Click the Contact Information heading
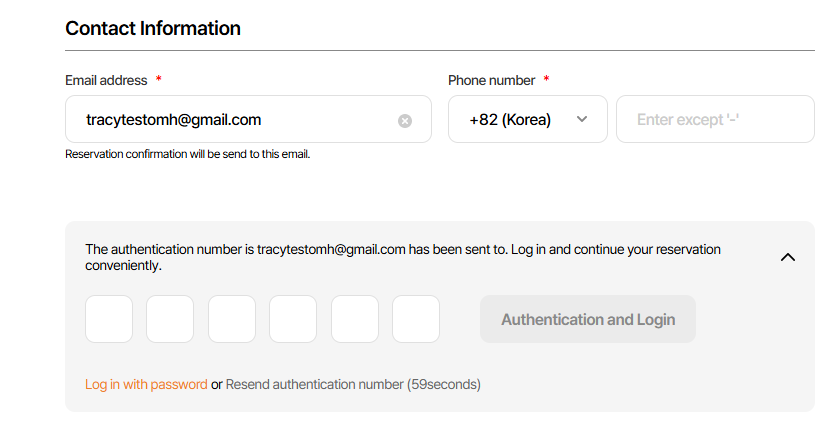The image size is (830, 435). point(153,28)
